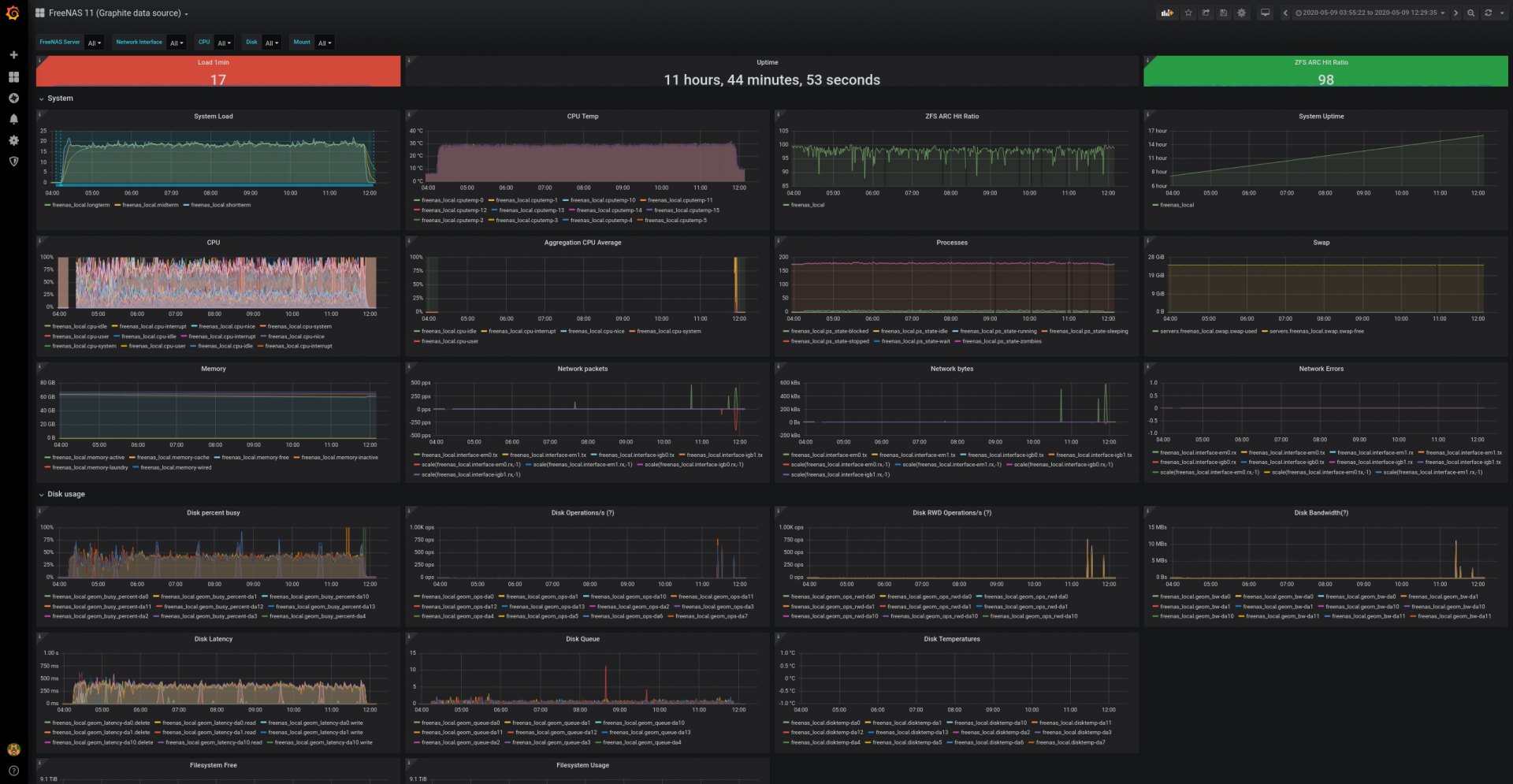Open the CPU variable dropdown

pyautogui.click(x=224, y=43)
